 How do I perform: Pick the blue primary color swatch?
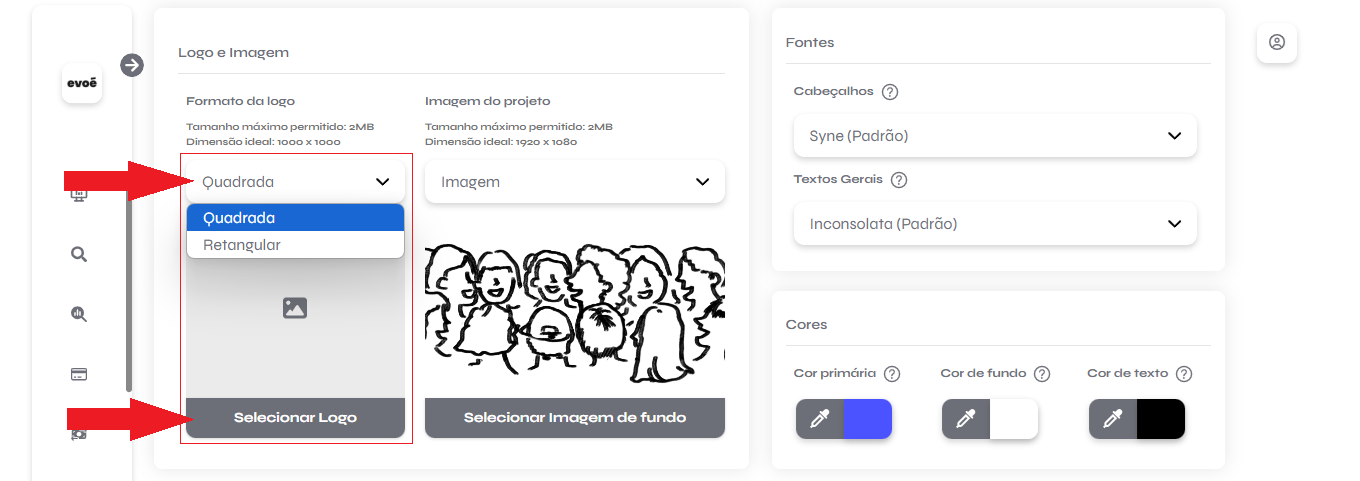(x=867, y=420)
